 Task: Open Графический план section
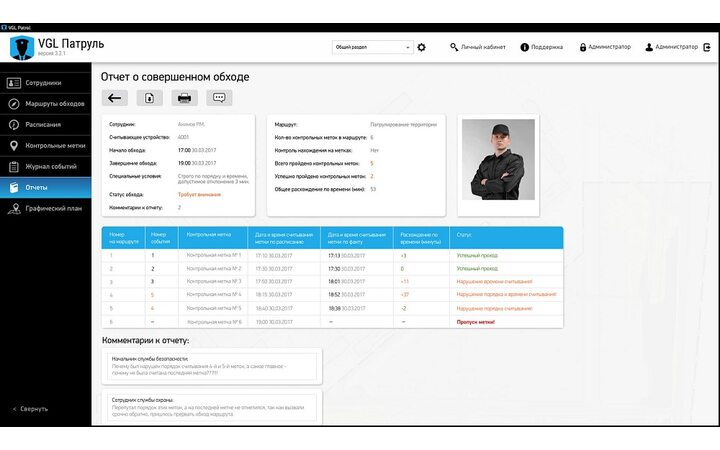(x=52, y=208)
